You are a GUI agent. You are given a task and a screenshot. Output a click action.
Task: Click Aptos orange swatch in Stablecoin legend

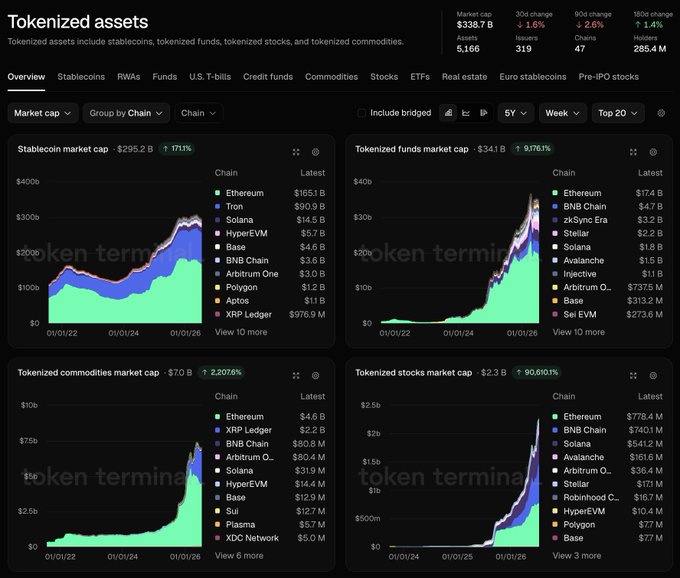point(217,300)
